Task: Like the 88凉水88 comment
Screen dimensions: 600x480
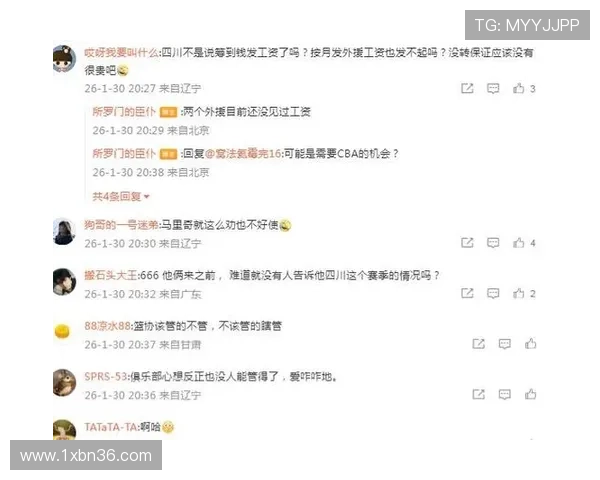Action: pos(530,344)
